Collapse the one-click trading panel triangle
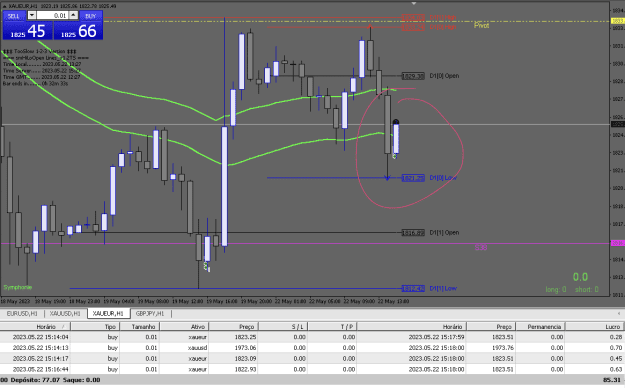This screenshot has height=388, width=625. click(4, 6)
